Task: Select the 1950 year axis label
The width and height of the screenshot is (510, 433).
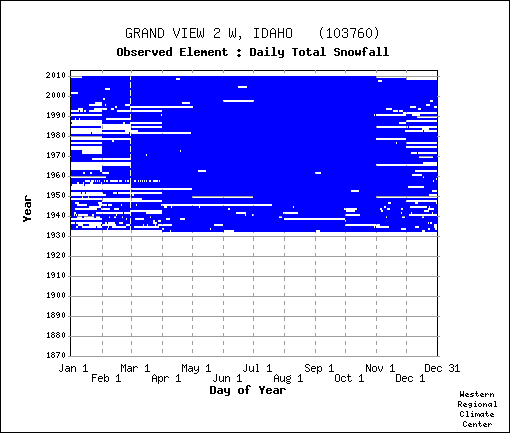Action: tap(56, 196)
